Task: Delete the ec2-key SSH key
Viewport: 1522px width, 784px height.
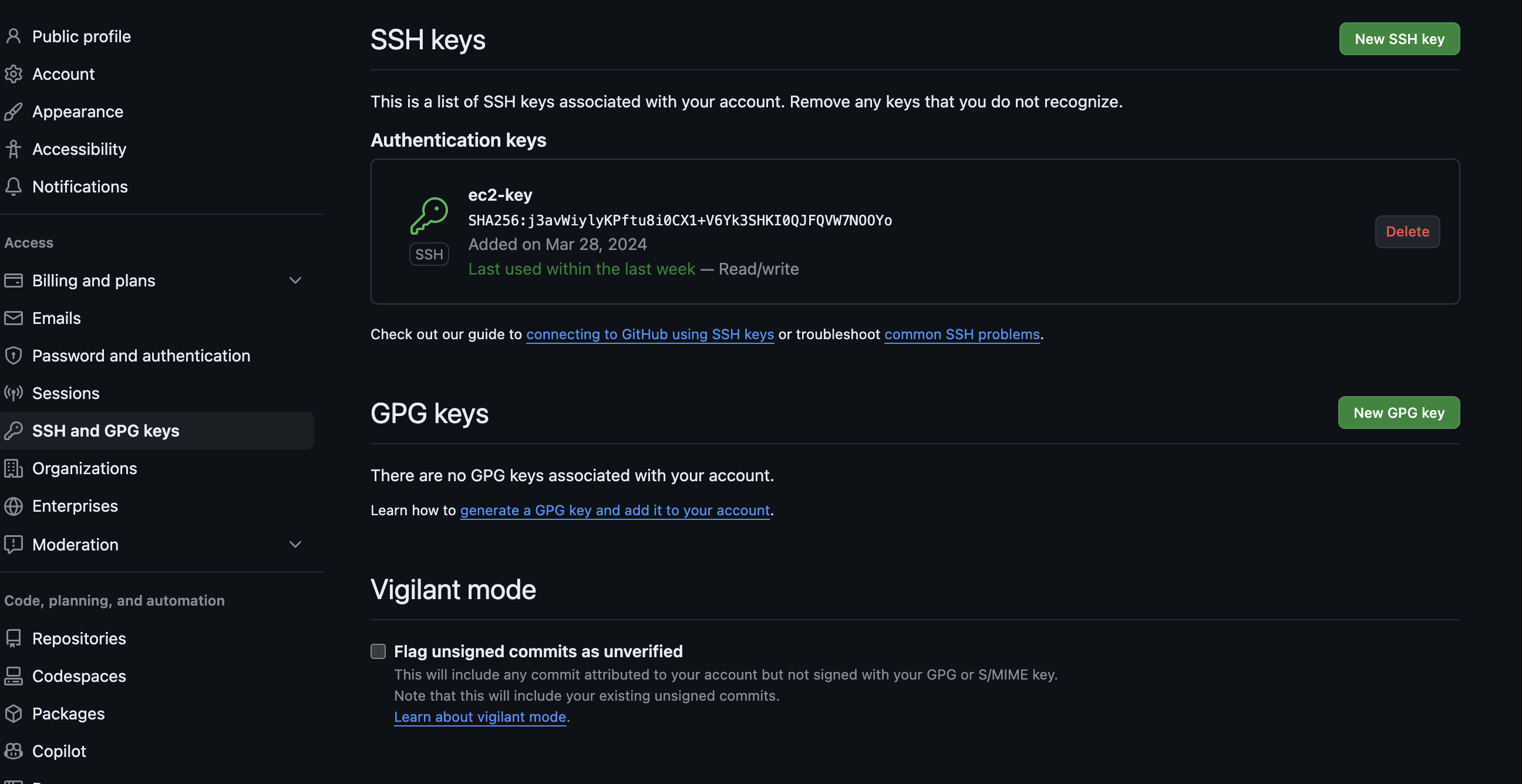Action: [1407, 231]
